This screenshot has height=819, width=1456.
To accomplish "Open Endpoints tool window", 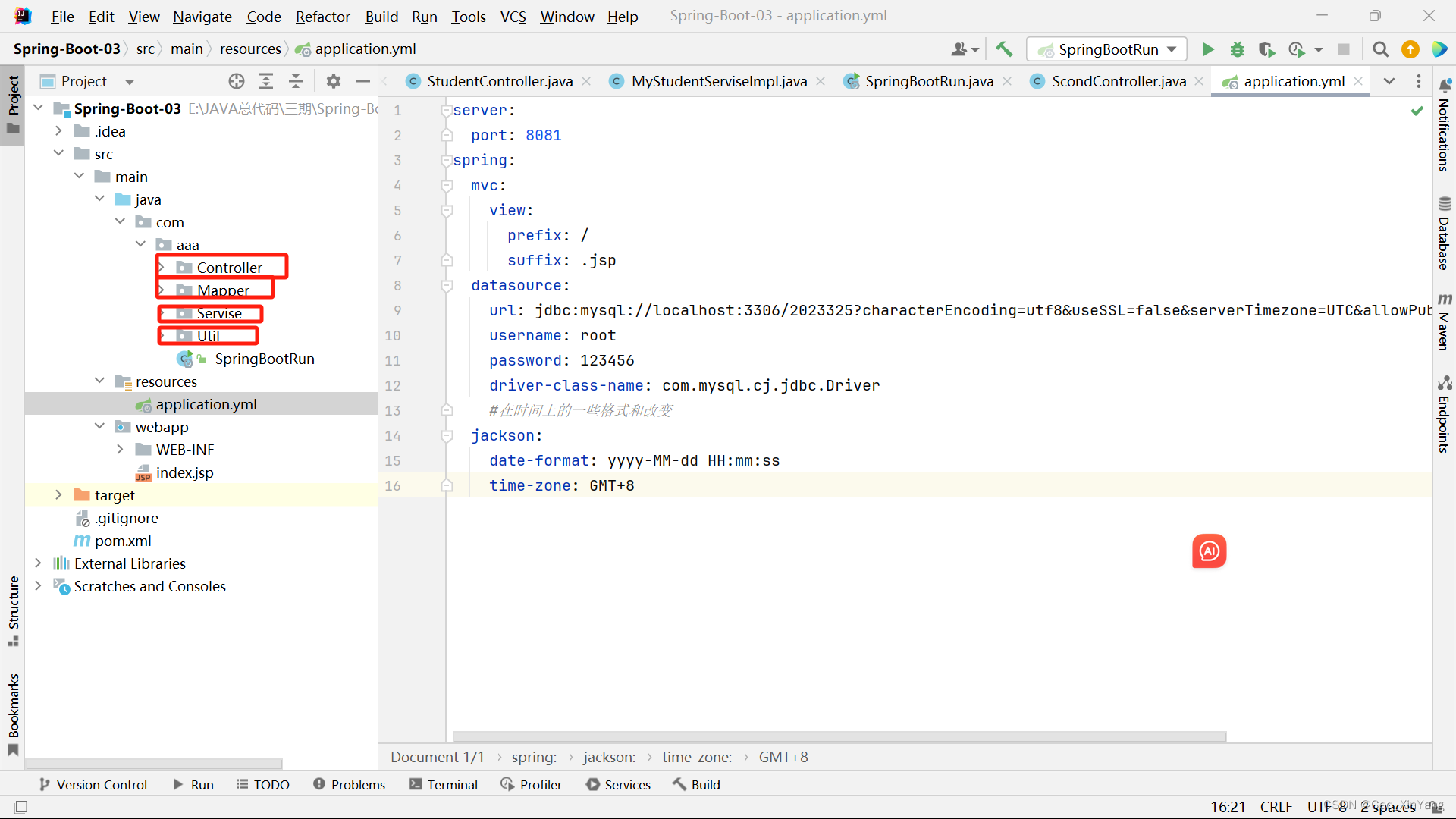I will point(1445,414).
